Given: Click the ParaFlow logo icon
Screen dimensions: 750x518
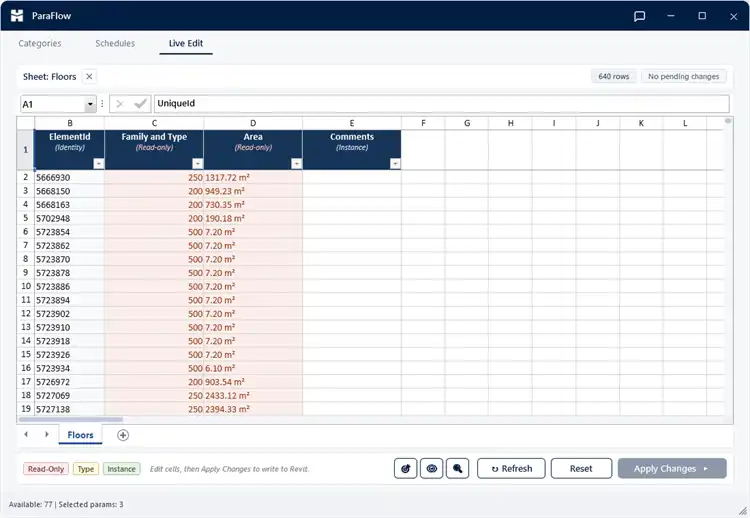Looking at the screenshot, I should [x=17, y=16].
